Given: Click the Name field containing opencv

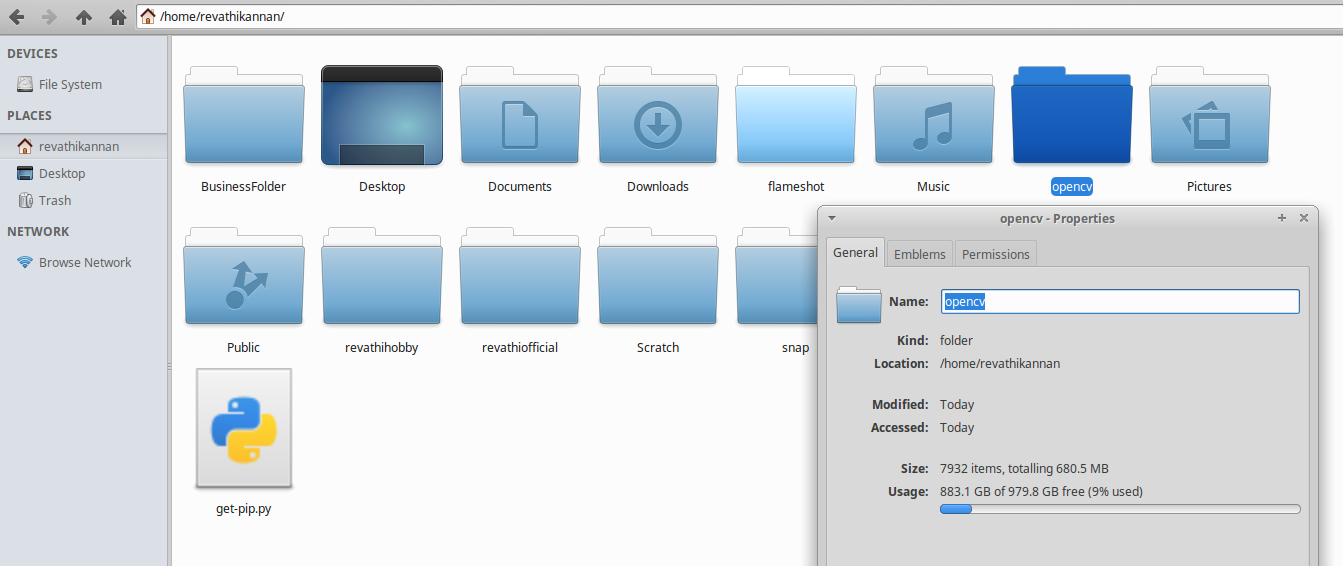Looking at the screenshot, I should click(1120, 301).
